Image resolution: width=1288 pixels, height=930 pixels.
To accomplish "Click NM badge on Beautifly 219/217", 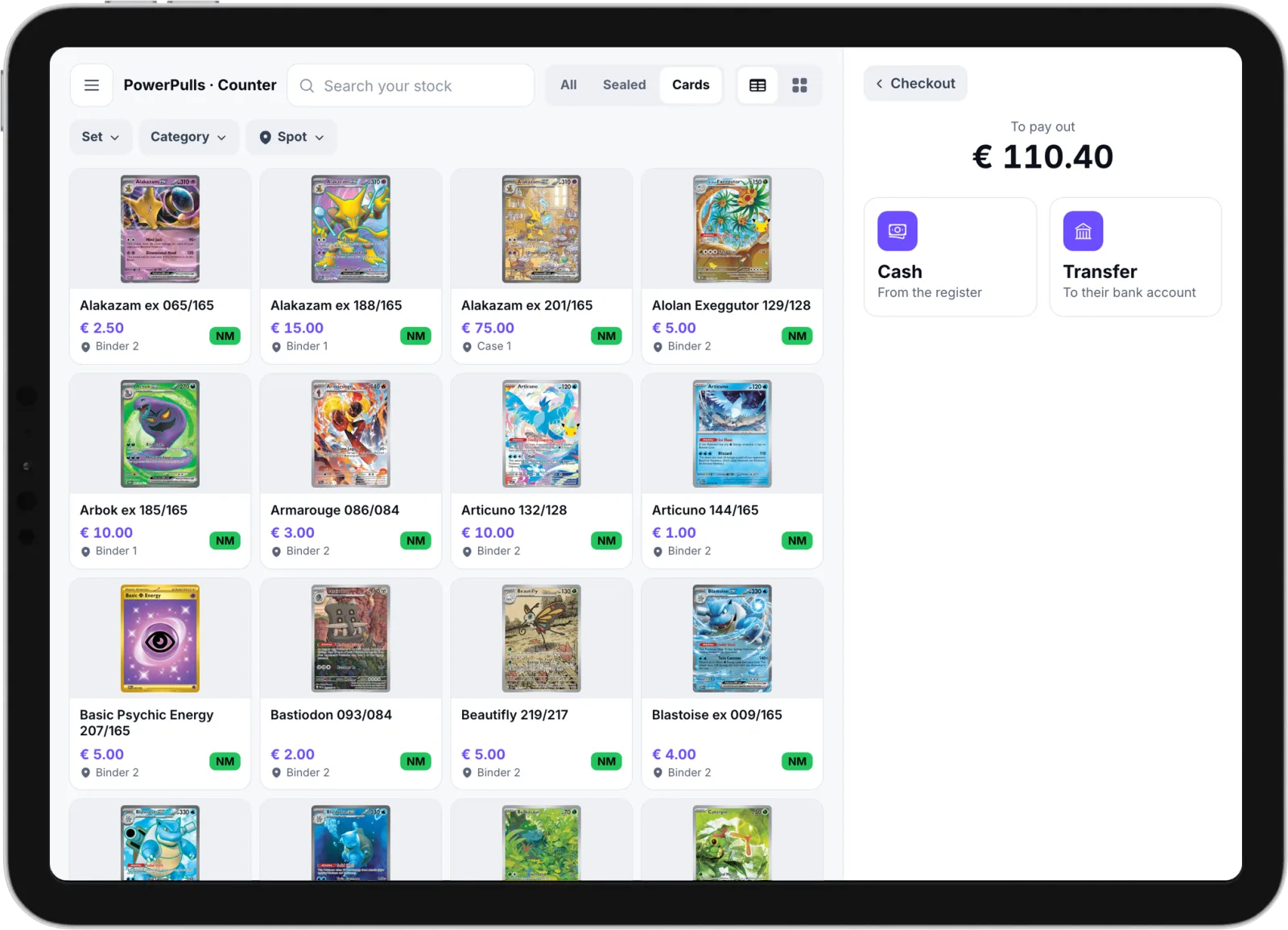I will coord(606,761).
